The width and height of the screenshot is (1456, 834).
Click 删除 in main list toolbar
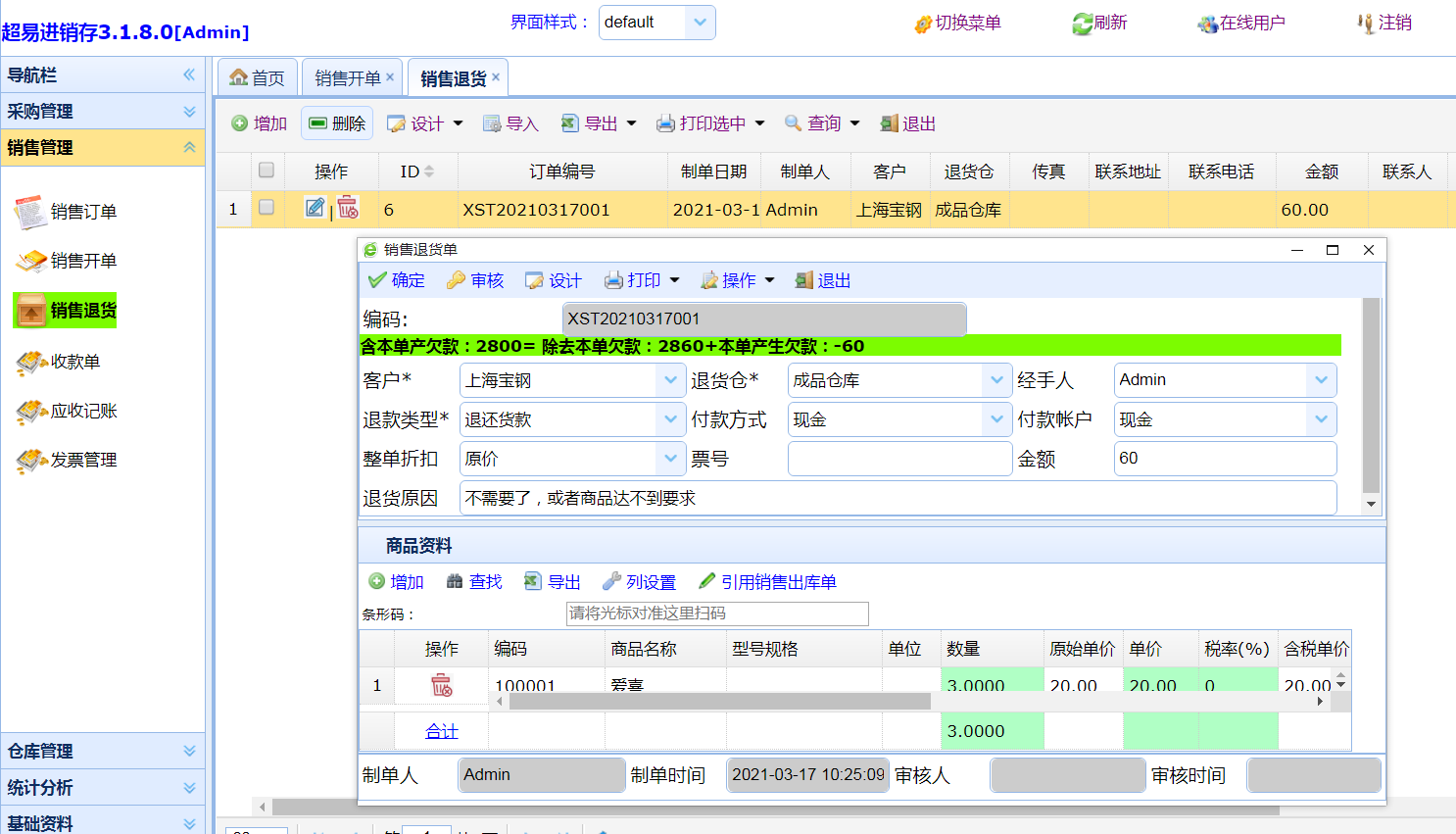click(x=337, y=123)
